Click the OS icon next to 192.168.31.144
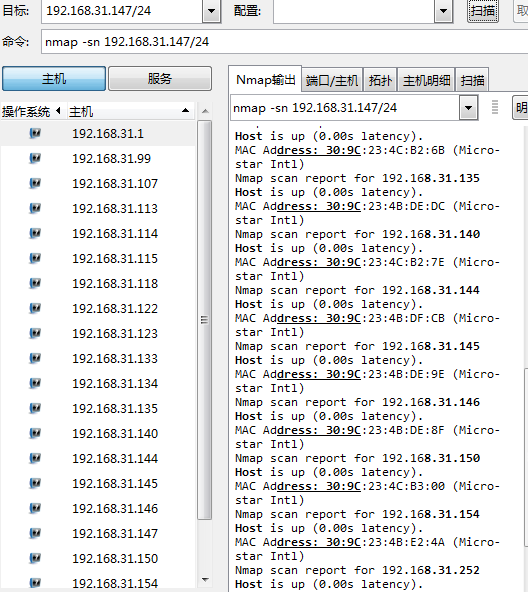Screen dimensions: 528x592 coord(35,458)
